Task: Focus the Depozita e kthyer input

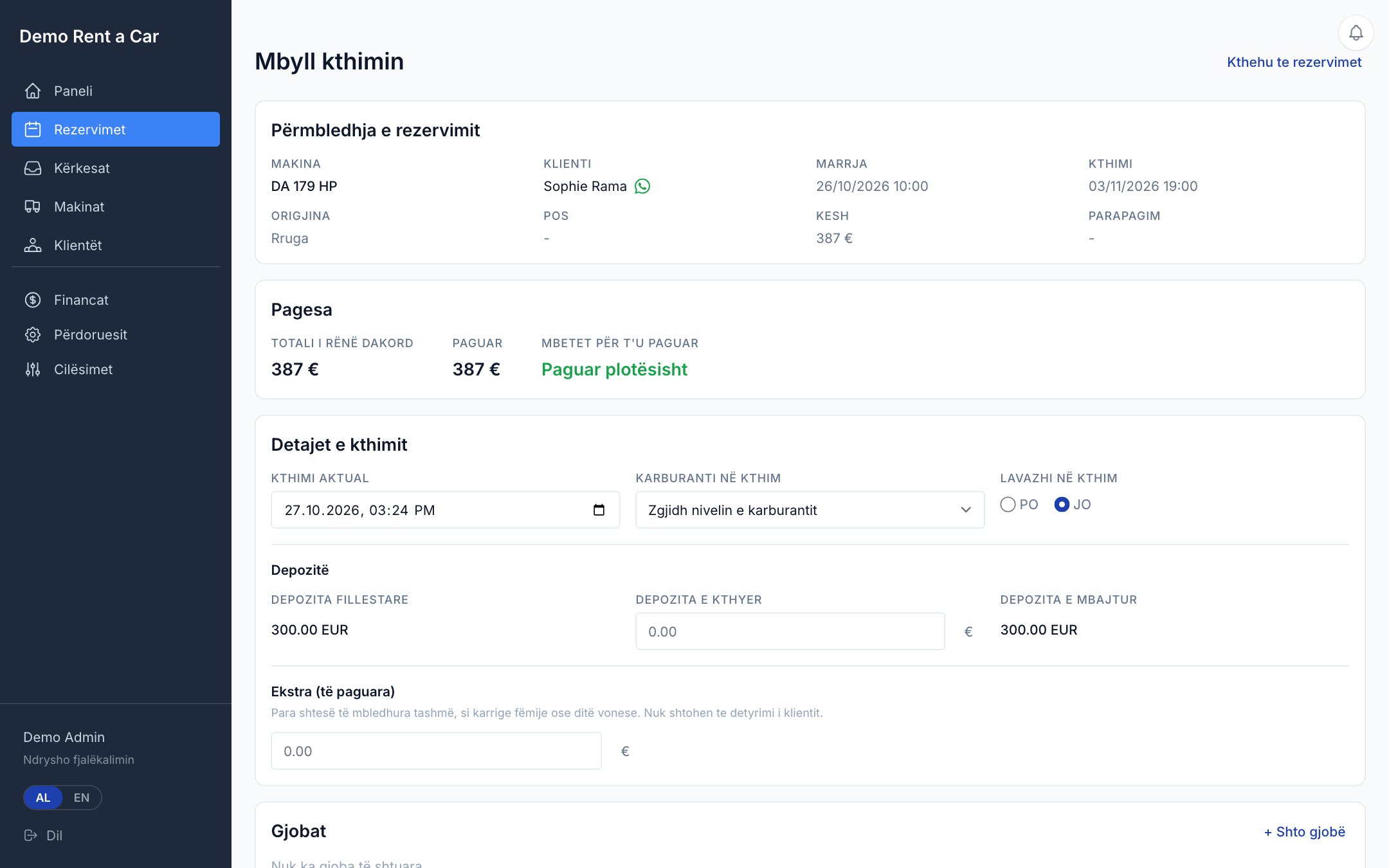Action: point(790,631)
